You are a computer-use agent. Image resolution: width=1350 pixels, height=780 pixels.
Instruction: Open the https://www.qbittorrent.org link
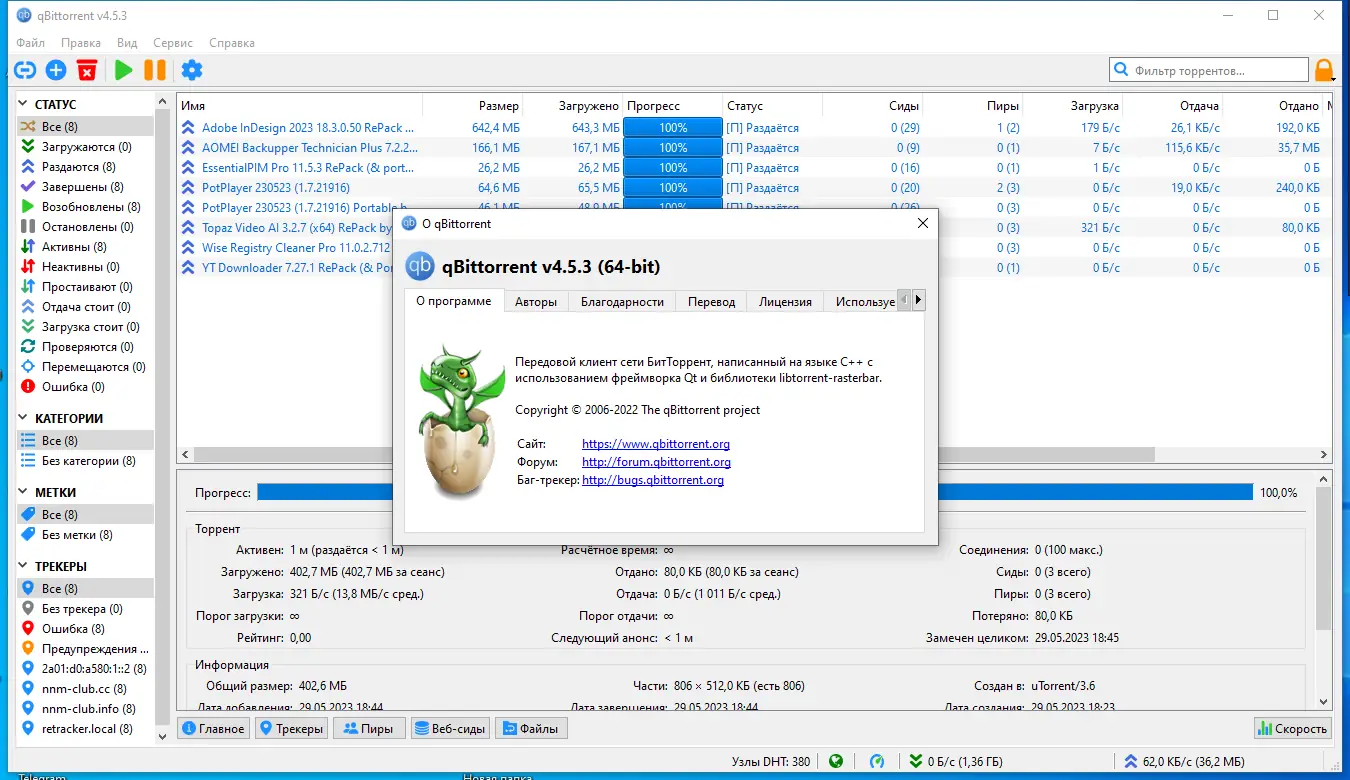(x=656, y=444)
